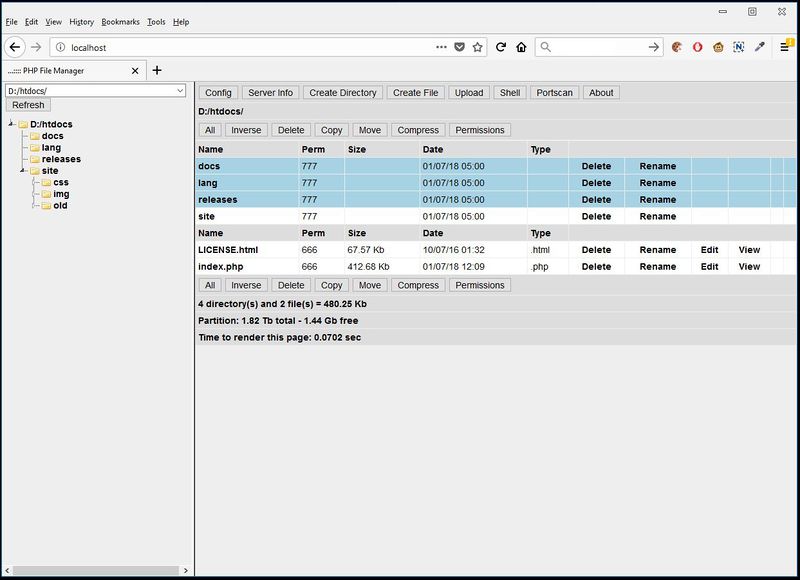Go to the home page icon
800x580 pixels.
pos(521,47)
